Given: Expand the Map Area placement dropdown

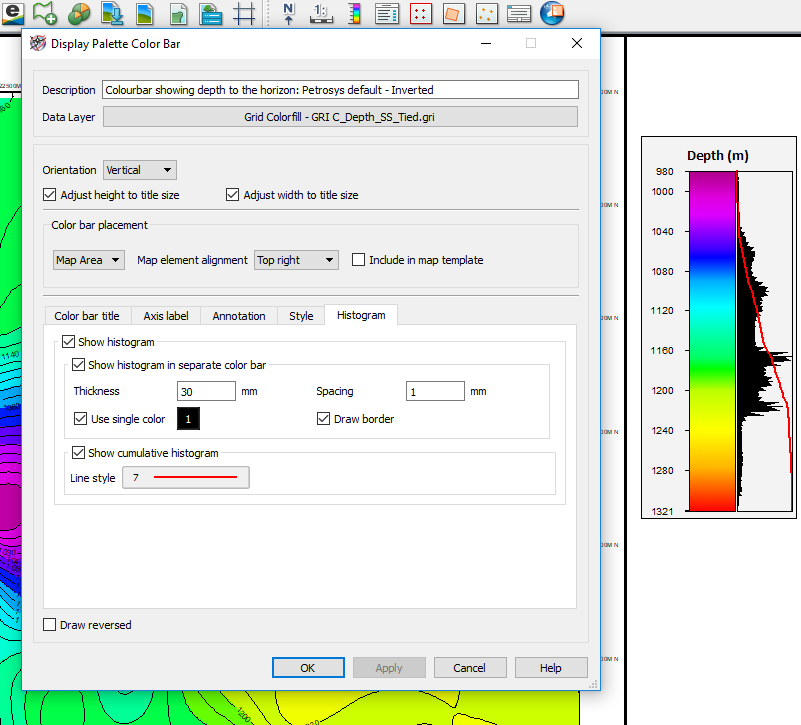Looking at the screenshot, I should (x=88, y=260).
